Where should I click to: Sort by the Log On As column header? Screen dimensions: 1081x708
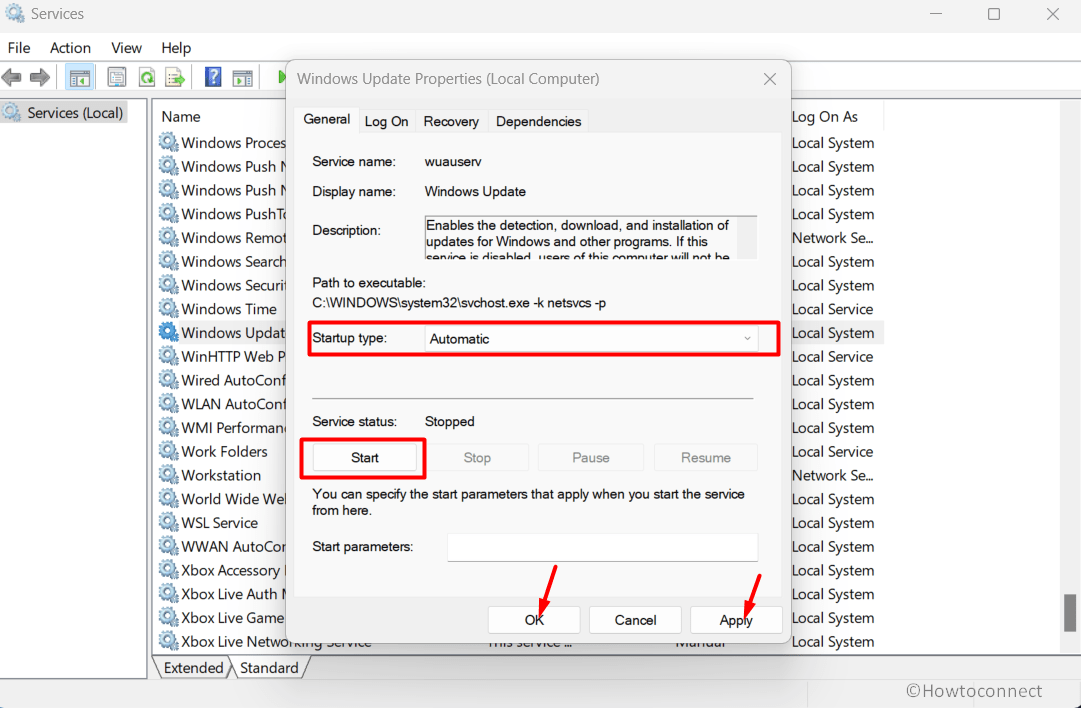coord(825,117)
